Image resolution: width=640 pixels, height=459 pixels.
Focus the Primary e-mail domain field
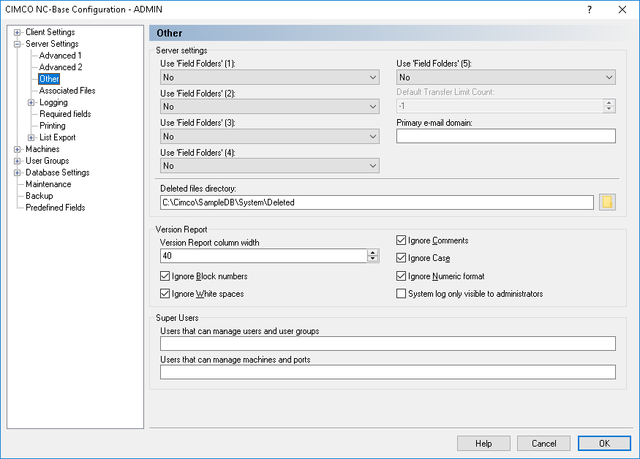(x=506, y=136)
